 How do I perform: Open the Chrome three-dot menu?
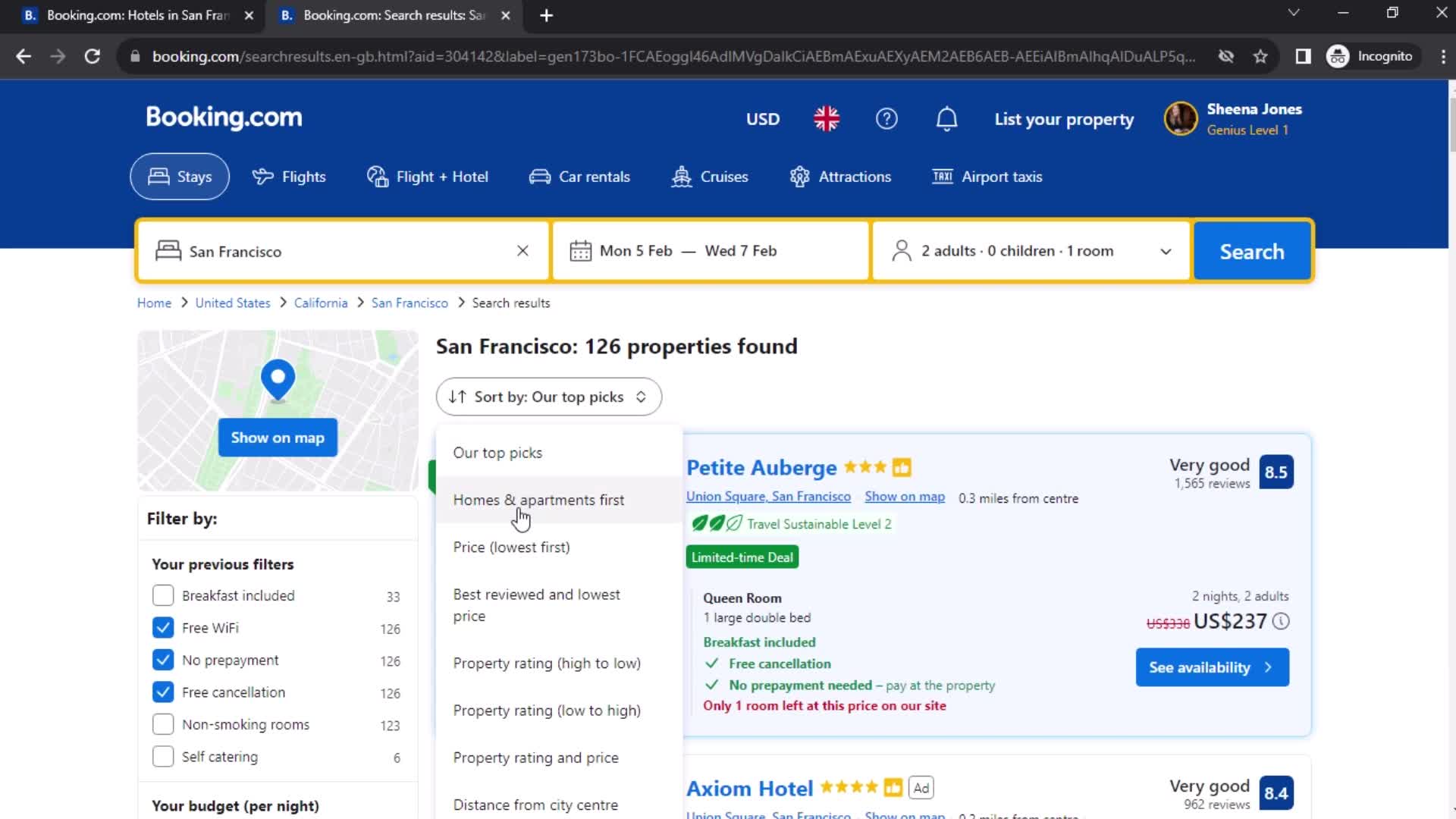coord(1442,56)
